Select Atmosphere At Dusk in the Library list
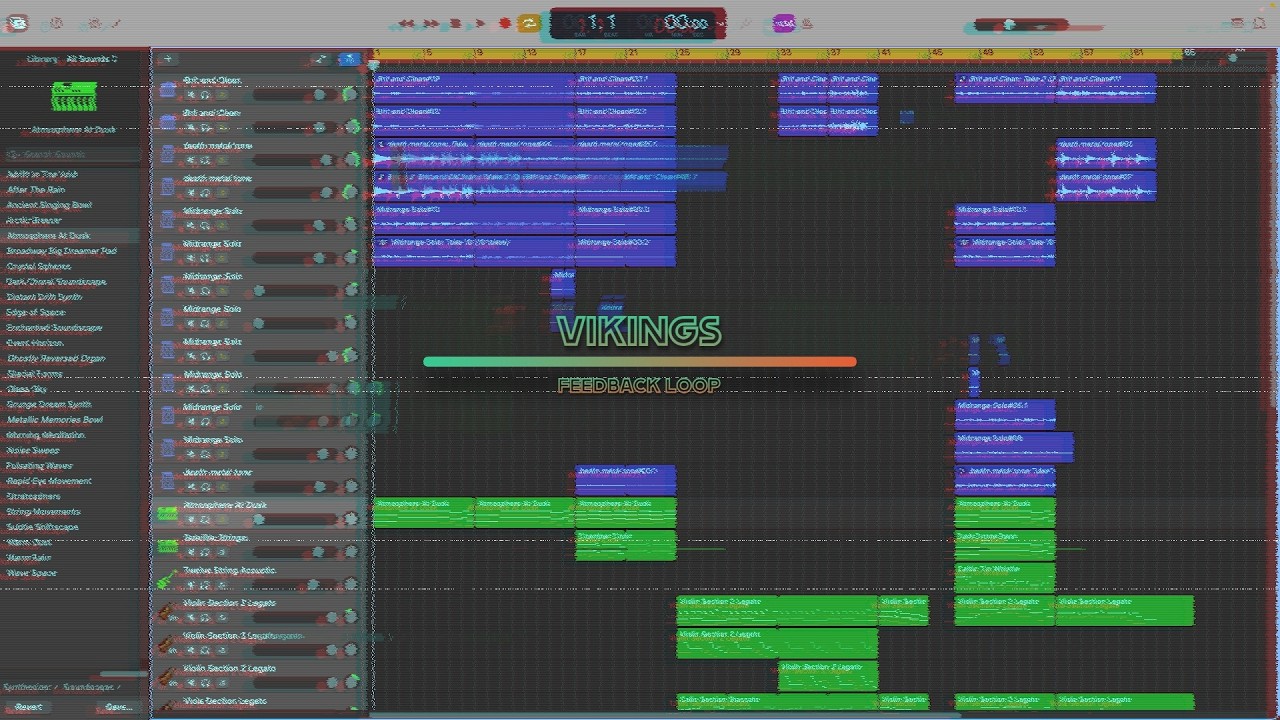1280x720 pixels. (48, 236)
